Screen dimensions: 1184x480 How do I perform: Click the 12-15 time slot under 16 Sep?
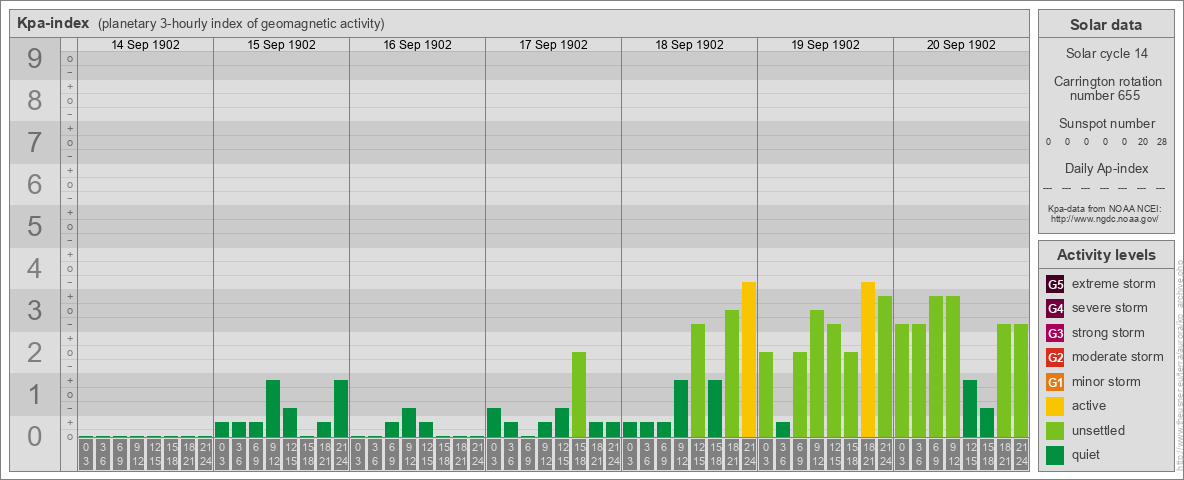[x=426, y=455]
